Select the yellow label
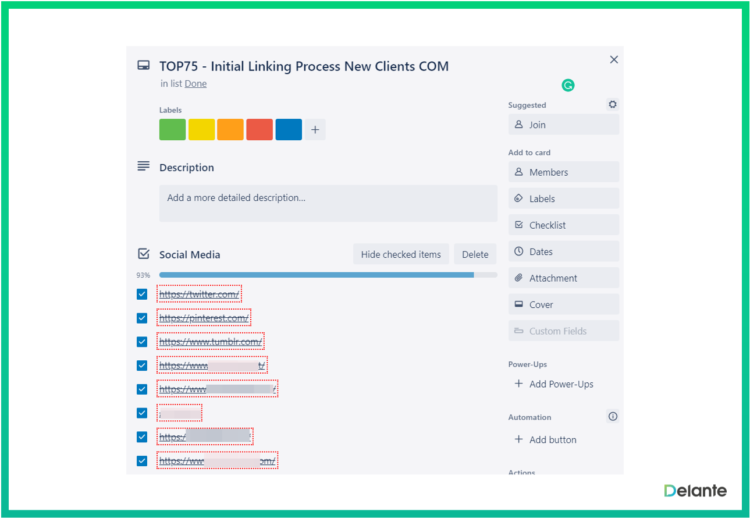Viewport: 750px width, 518px height. tap(201, 130)
